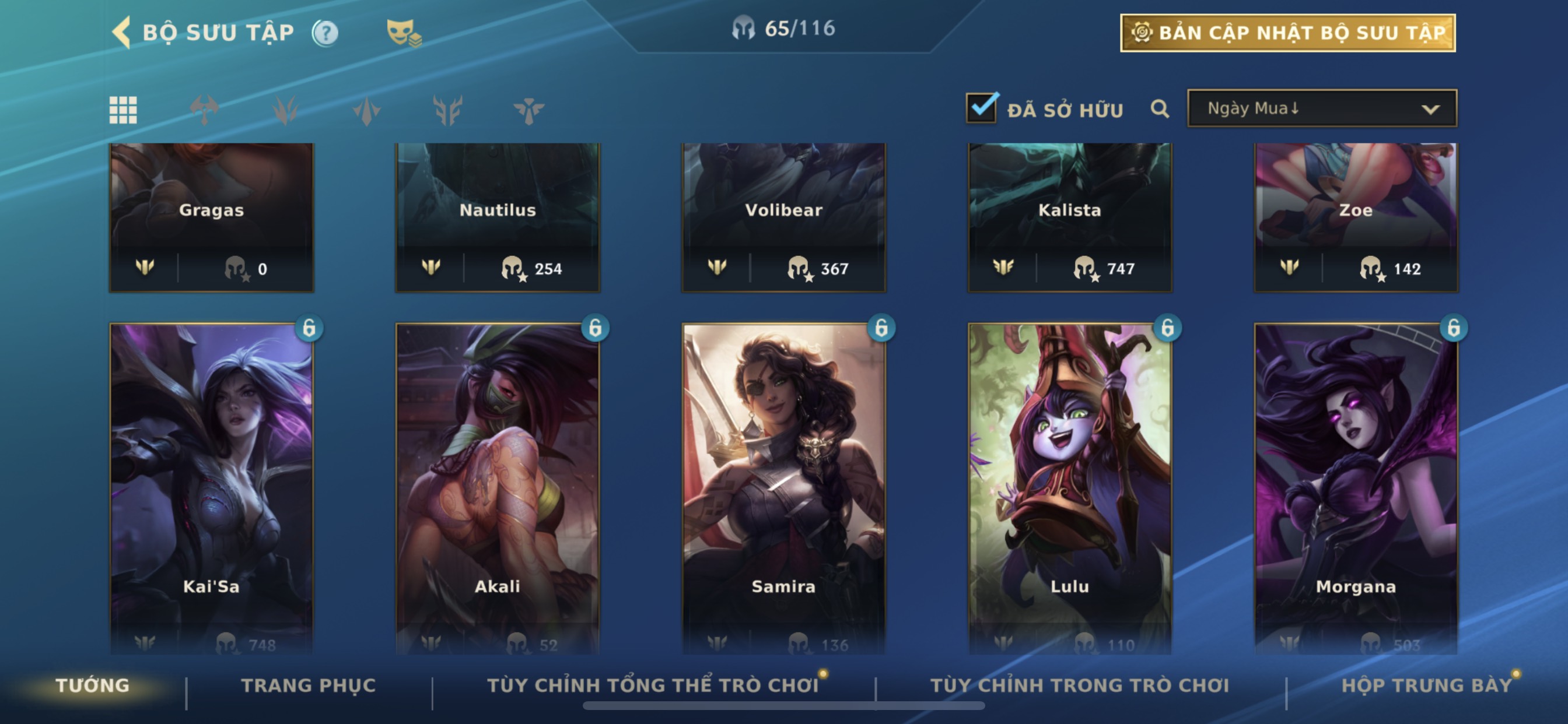Click the horizontal scroll bar at bottom
1568x724 pixels.
(x=783, y=706)
